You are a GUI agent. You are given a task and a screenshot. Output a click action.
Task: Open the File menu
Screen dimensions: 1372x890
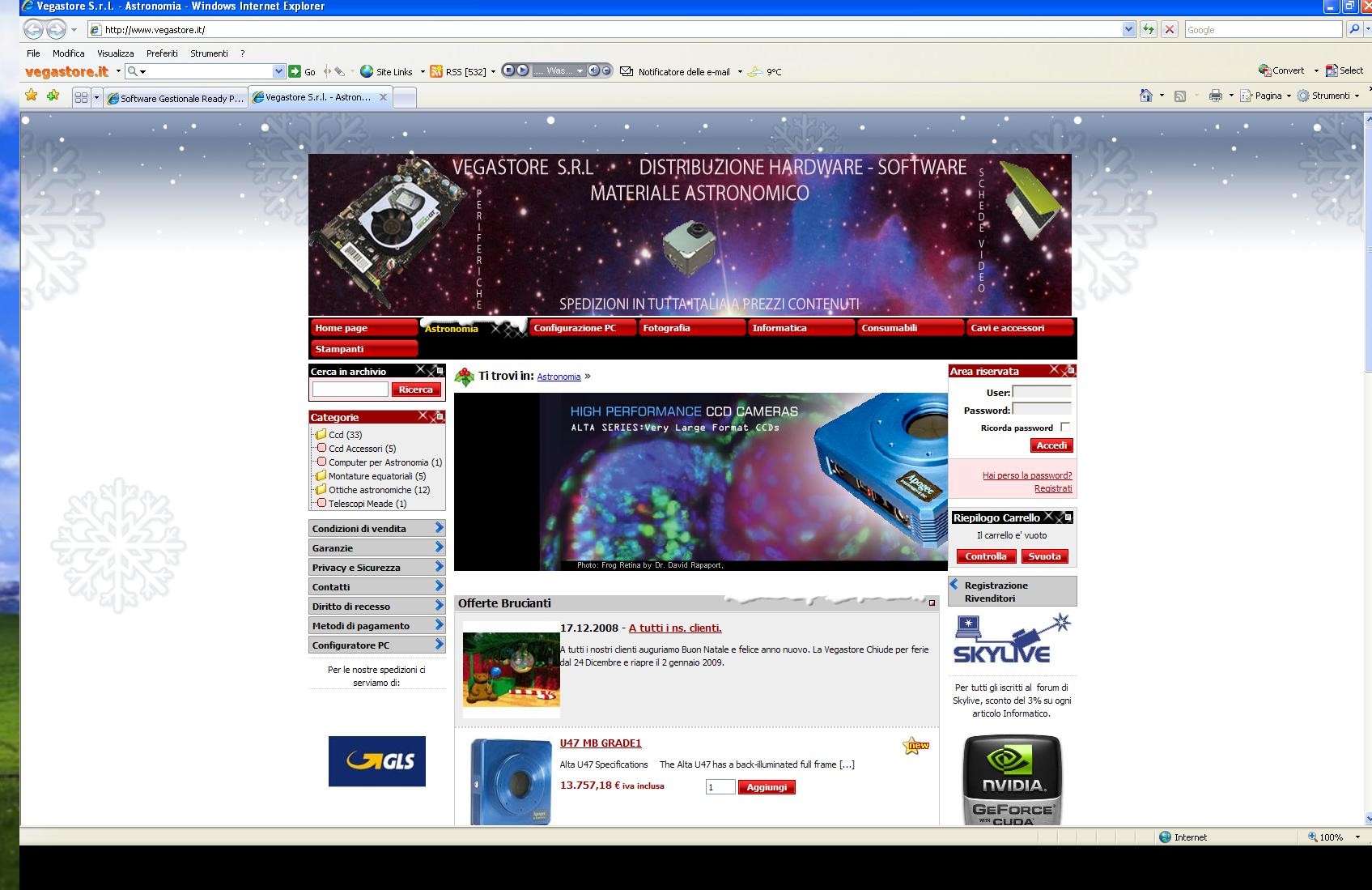point(33,53)
